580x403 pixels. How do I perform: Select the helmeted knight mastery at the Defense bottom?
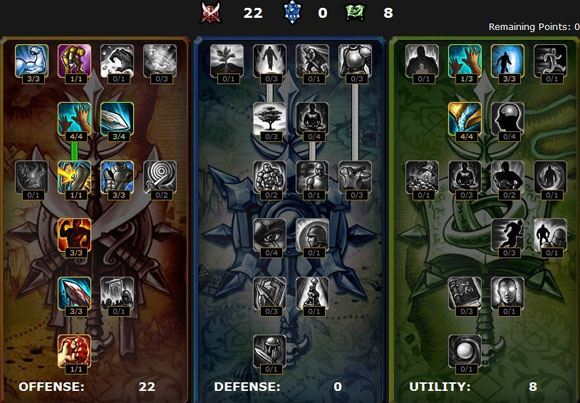270,351
